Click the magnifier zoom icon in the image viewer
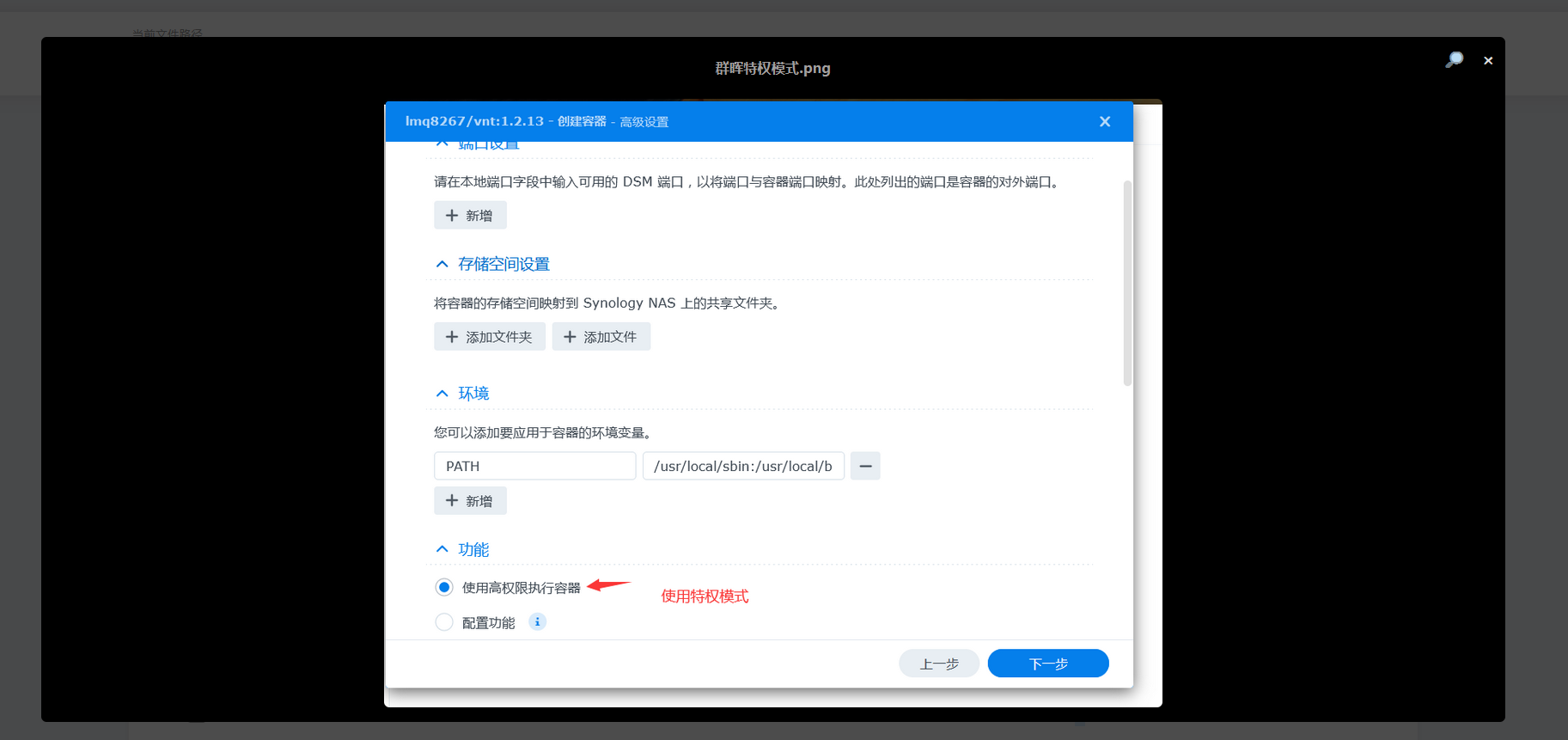Screen dimensions: 1568x740 pos(1454,60)
